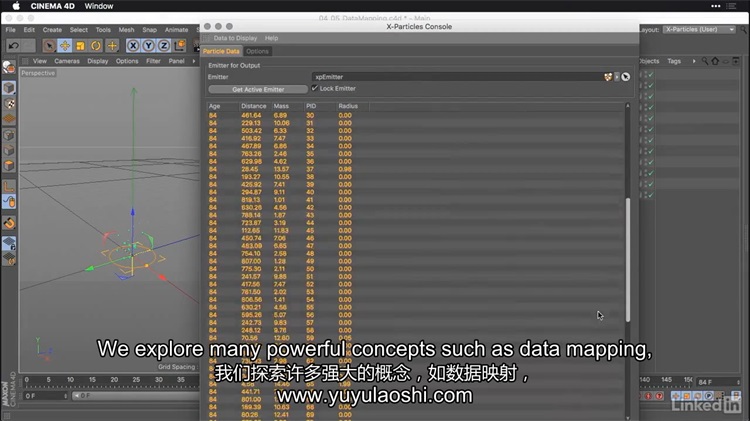The image size is (750, 421).
Task: Open the viewport Filter menu
Action: tap(153, 61)
